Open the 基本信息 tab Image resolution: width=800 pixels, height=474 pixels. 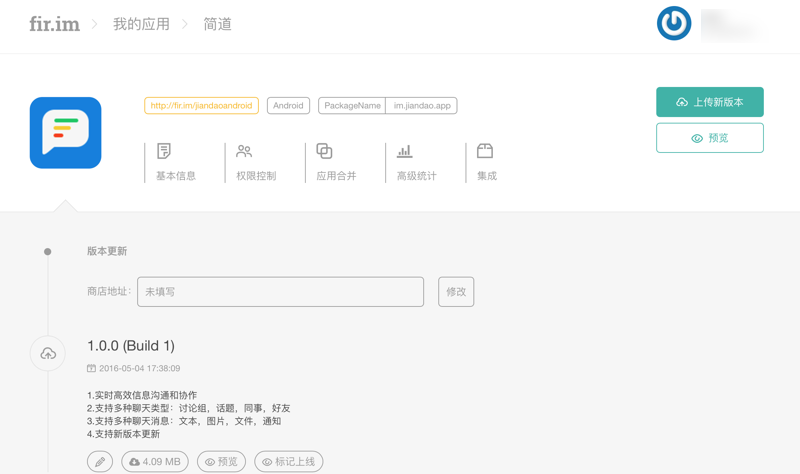pyautogui.click(x=176, y=163)
